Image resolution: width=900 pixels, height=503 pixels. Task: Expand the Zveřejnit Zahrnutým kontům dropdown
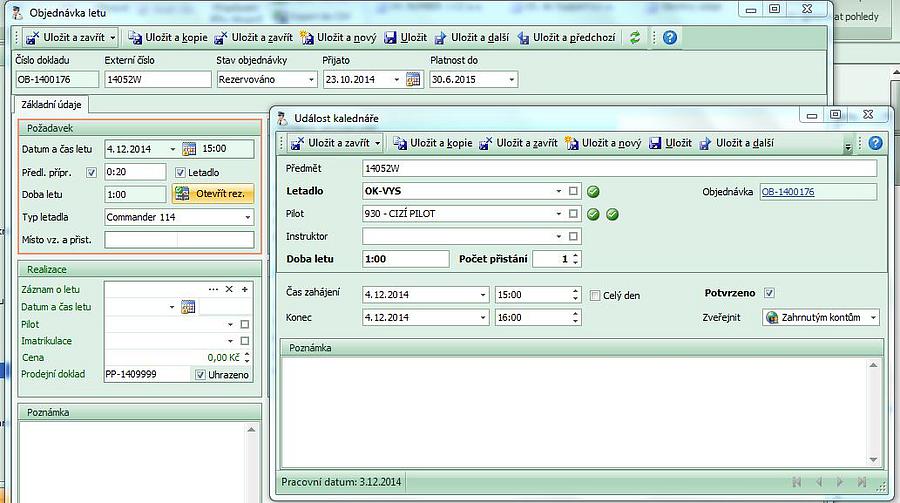tap(872, 318)
